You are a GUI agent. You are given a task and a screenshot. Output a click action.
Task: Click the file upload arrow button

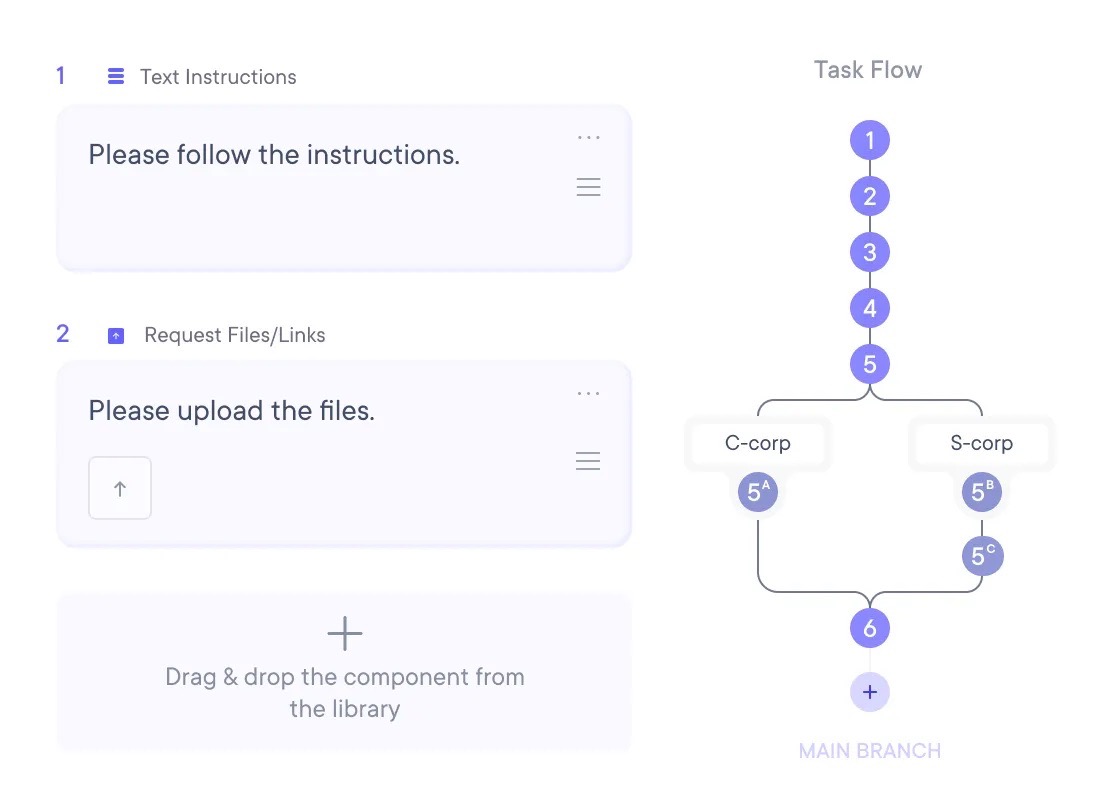(119, 488)
